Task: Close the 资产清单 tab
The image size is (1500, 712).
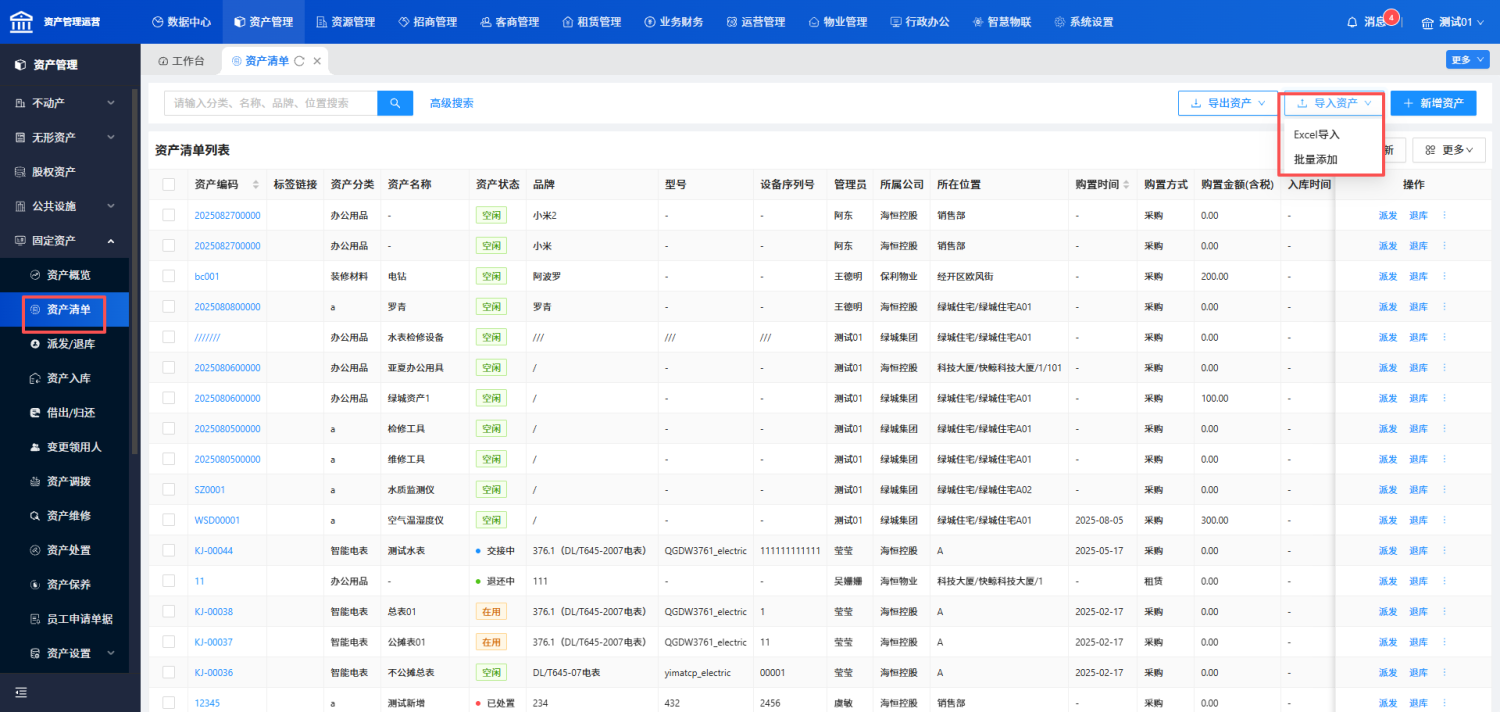Action: tap(317, 61)
